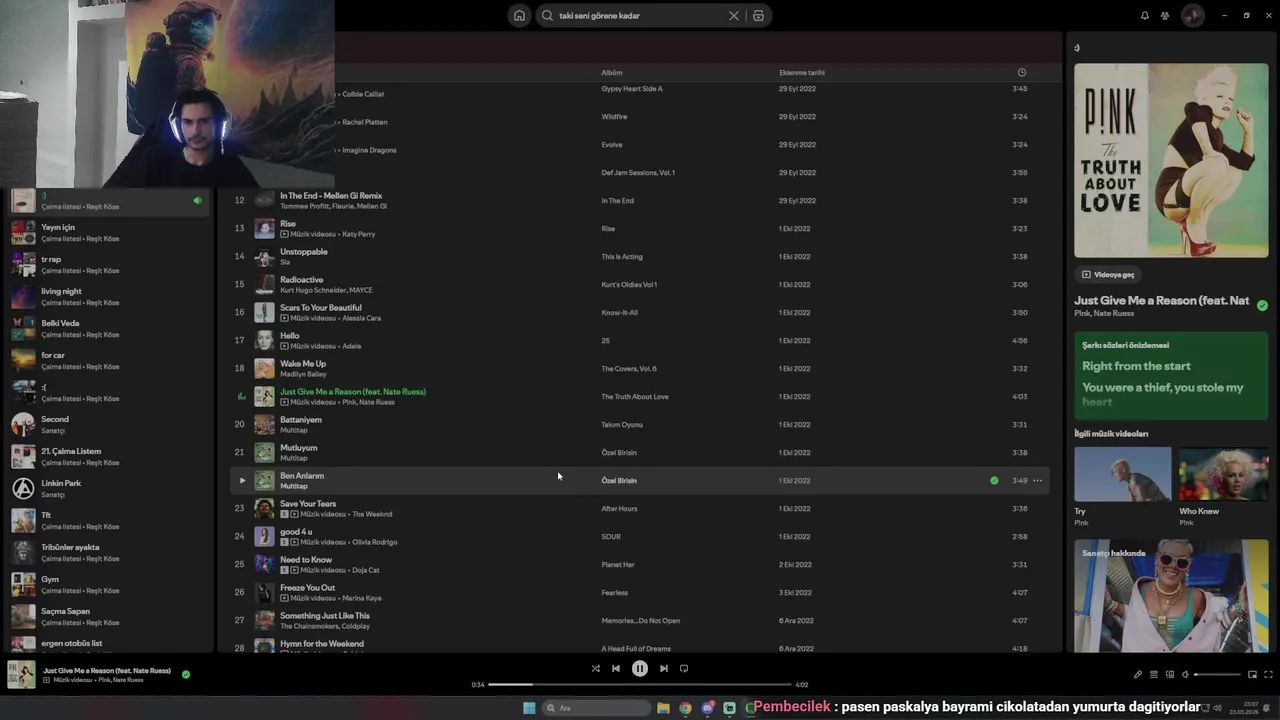Image resolution: width=1280 pixels, height=720 pixels.
Task: Toggle the saved checkmark on the Ben Anlarım row
Action: pyautogui.click(x=994, y=481)
